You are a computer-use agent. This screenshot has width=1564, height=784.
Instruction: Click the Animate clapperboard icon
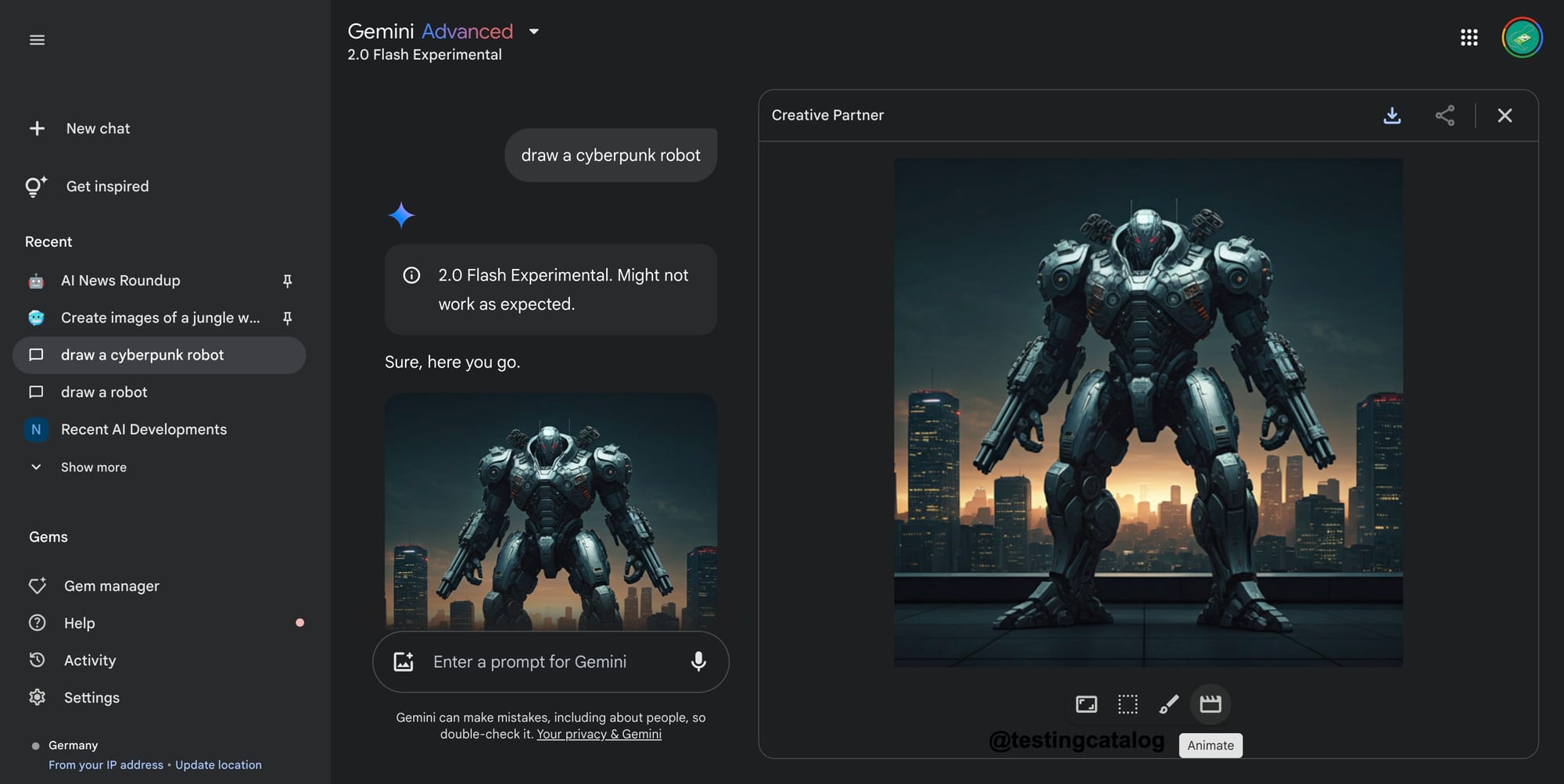point(1210,704)
